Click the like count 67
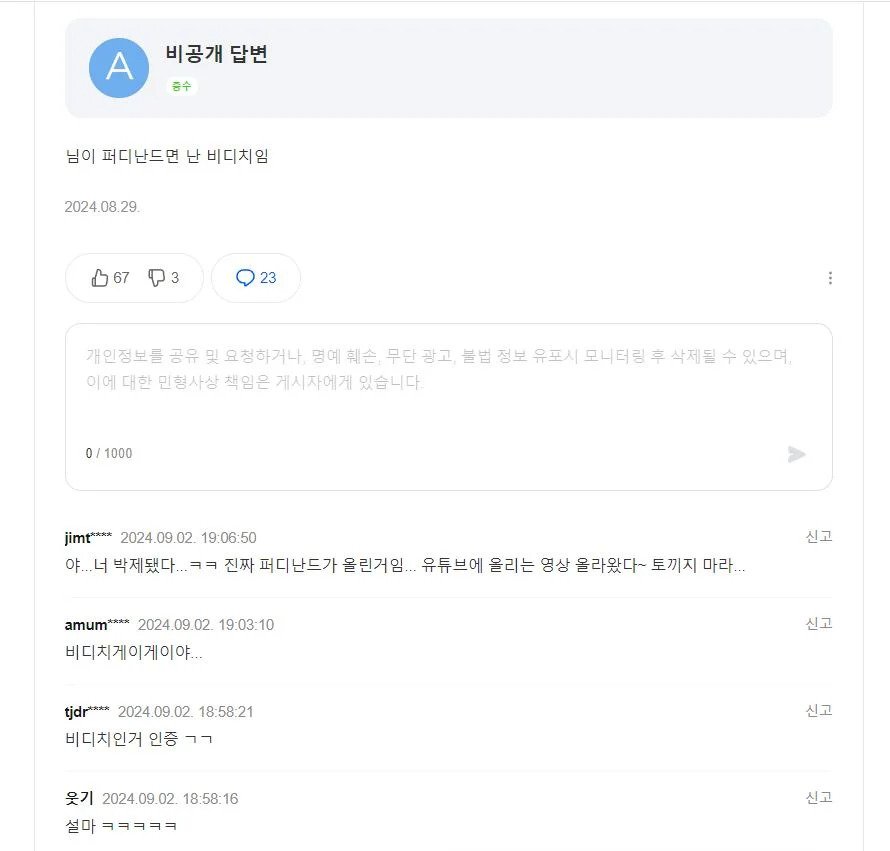Viewport: 890px width, 851px height. coord(121,278)
